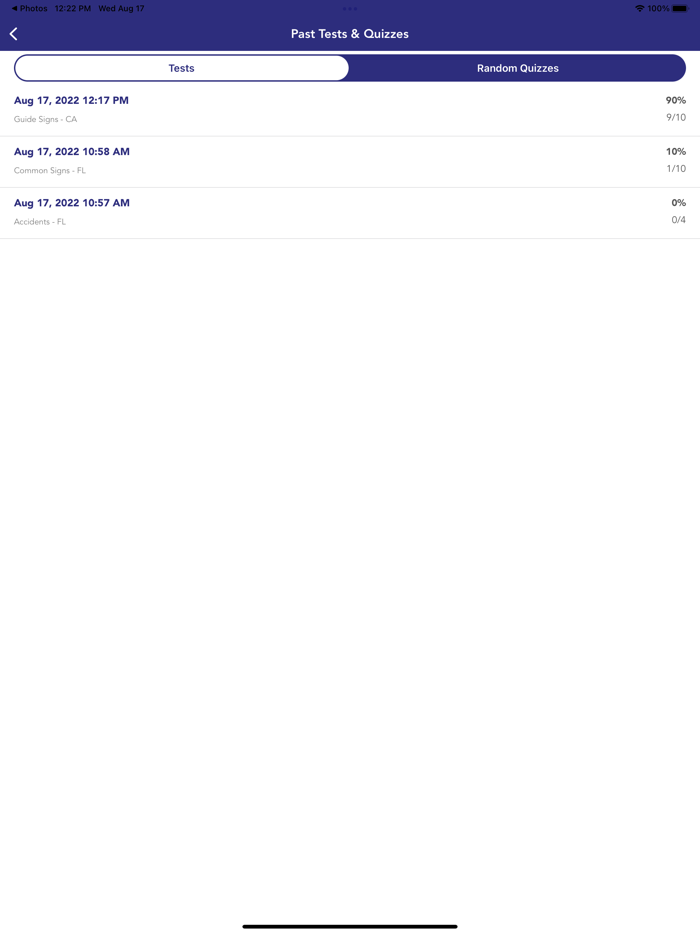The height and width of the screenshot is (934, 700).
Task: Open the Aug 17, 2022 10:58 AM test
Action: (x=71, y=151)
